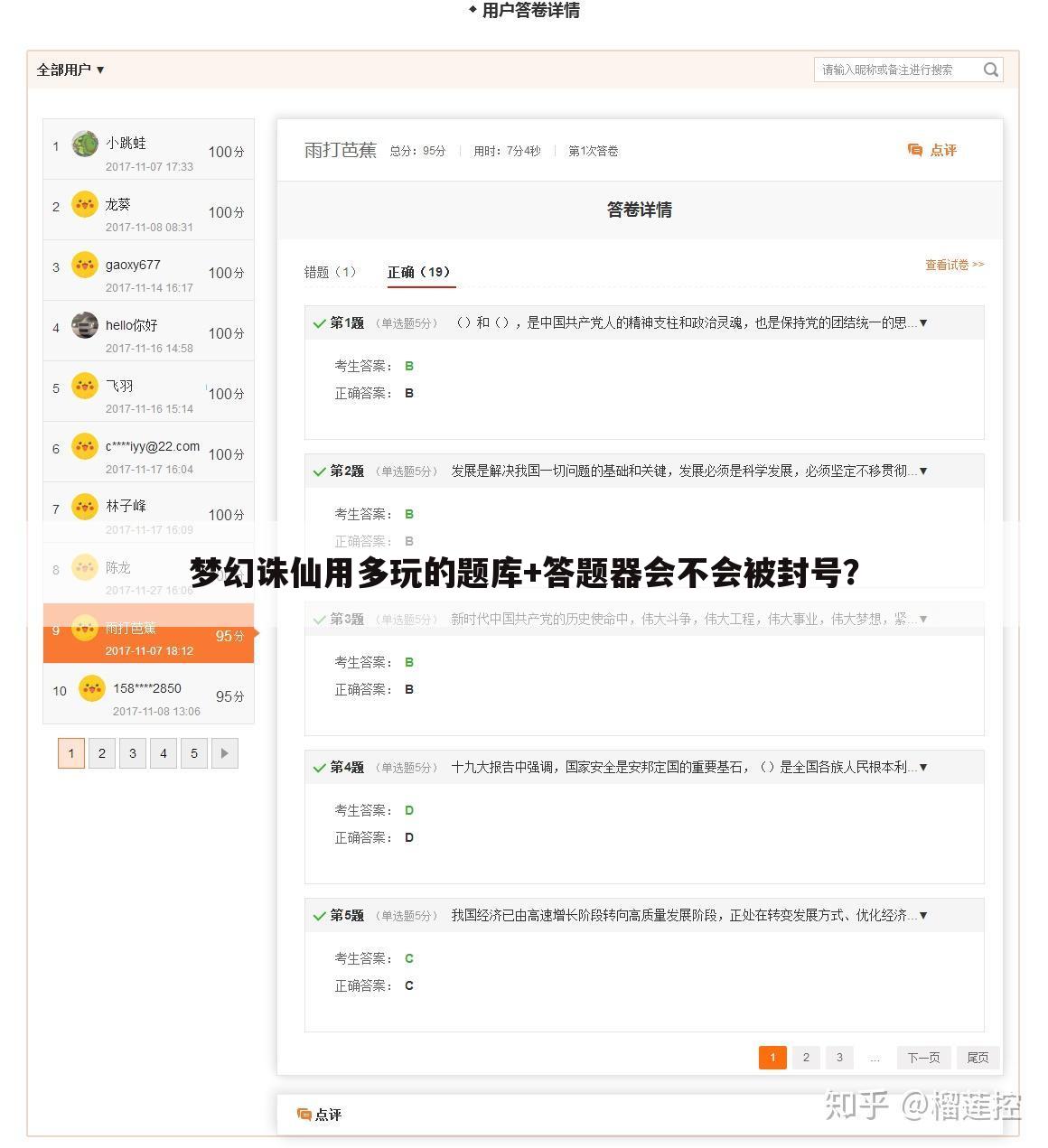Select user 龙葵 in the ranking list

point(148,210)
